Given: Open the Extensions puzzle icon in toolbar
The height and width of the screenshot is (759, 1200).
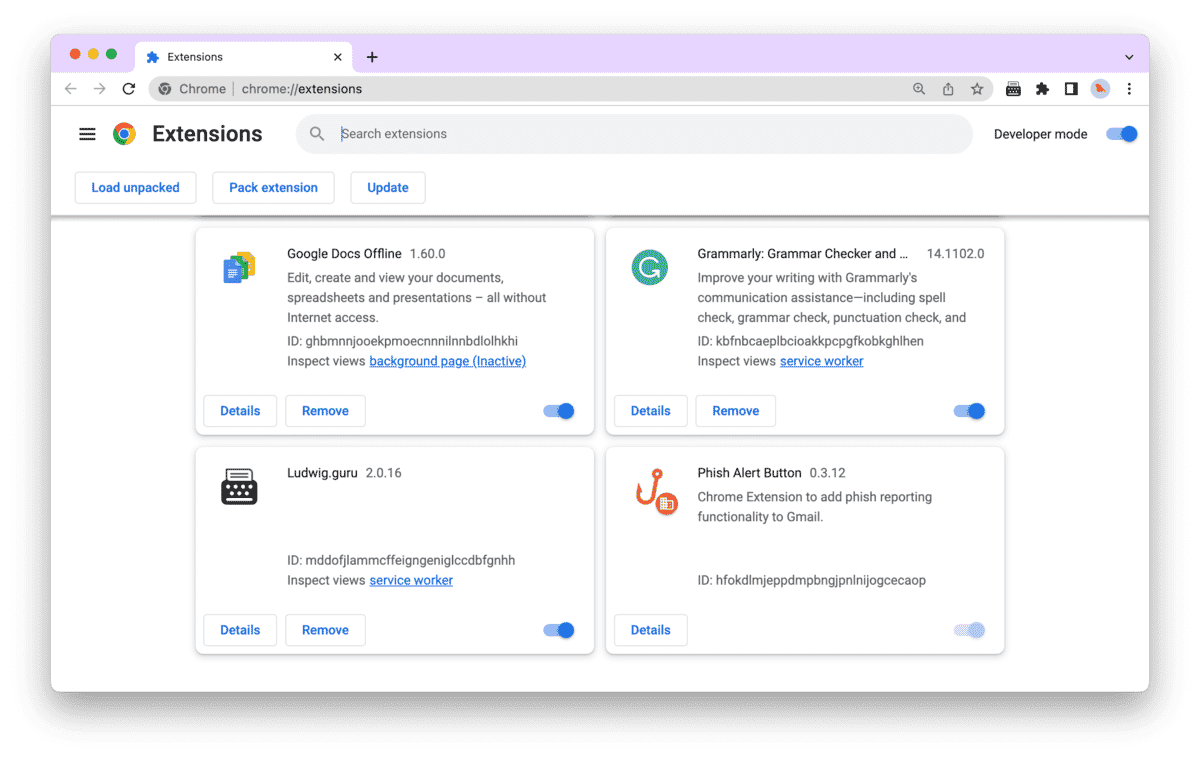Looking at the screenshot, I should (1042, 89).
